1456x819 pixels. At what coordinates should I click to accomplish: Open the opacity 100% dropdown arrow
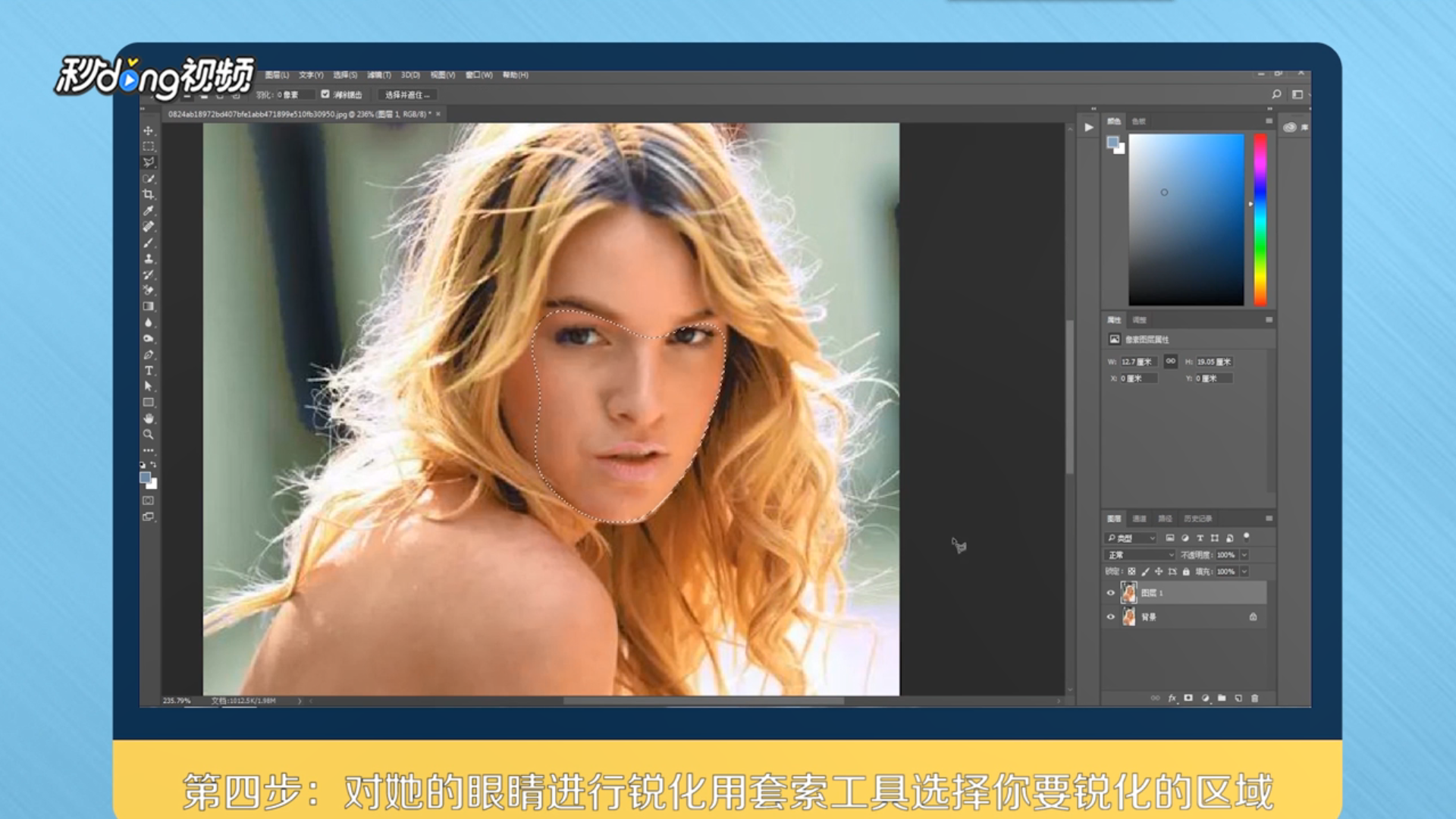point(1244,555)
